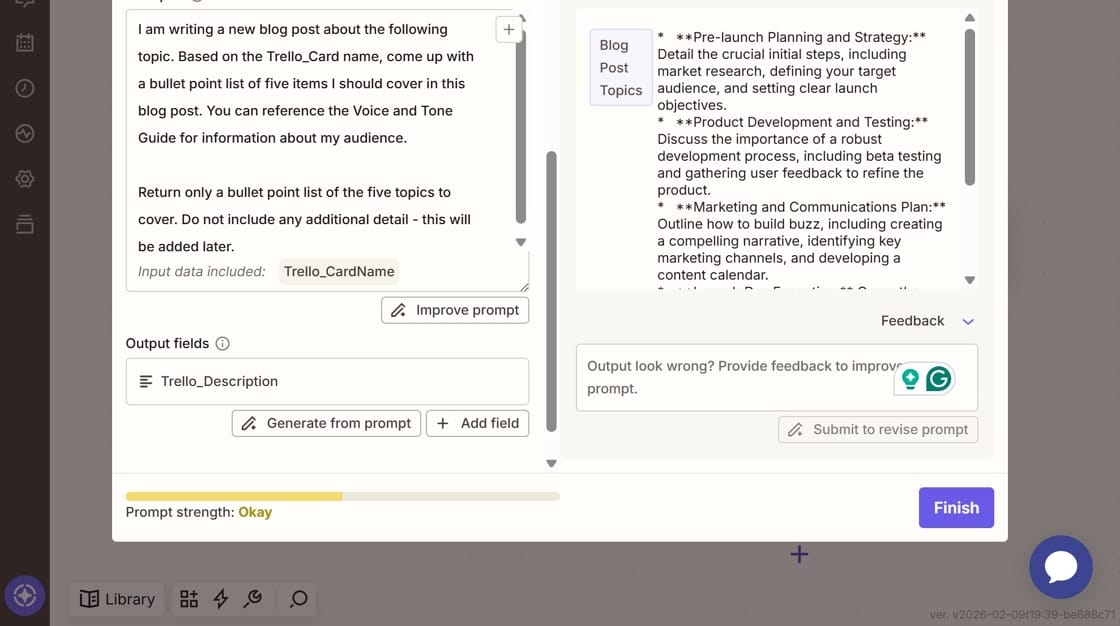Click Generate from prompt
This screenshot has width=1120, height=626.
(326, 423)
